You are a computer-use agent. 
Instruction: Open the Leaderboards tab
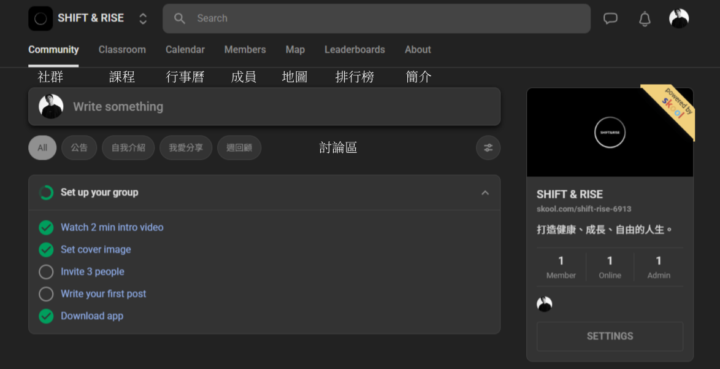(354, 50)
